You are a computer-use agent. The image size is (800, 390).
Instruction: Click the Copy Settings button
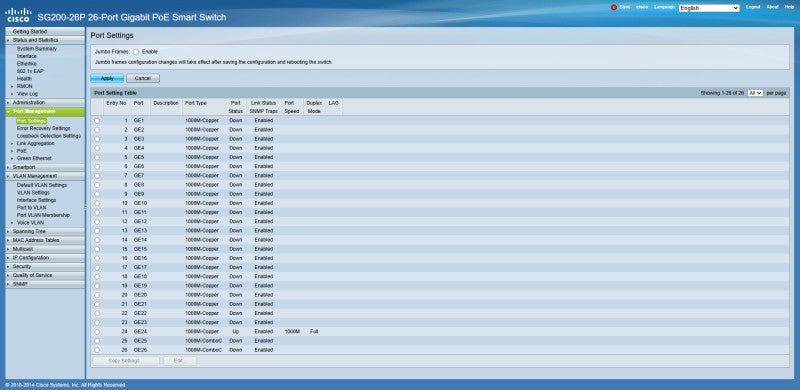pyautogui.click(x=126, y=361)
